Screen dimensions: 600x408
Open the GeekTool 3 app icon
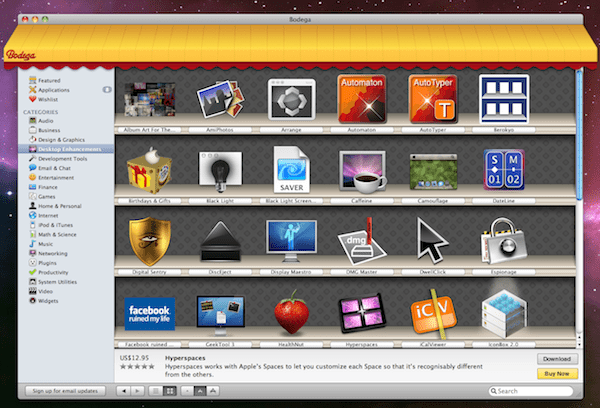(220, 316)
